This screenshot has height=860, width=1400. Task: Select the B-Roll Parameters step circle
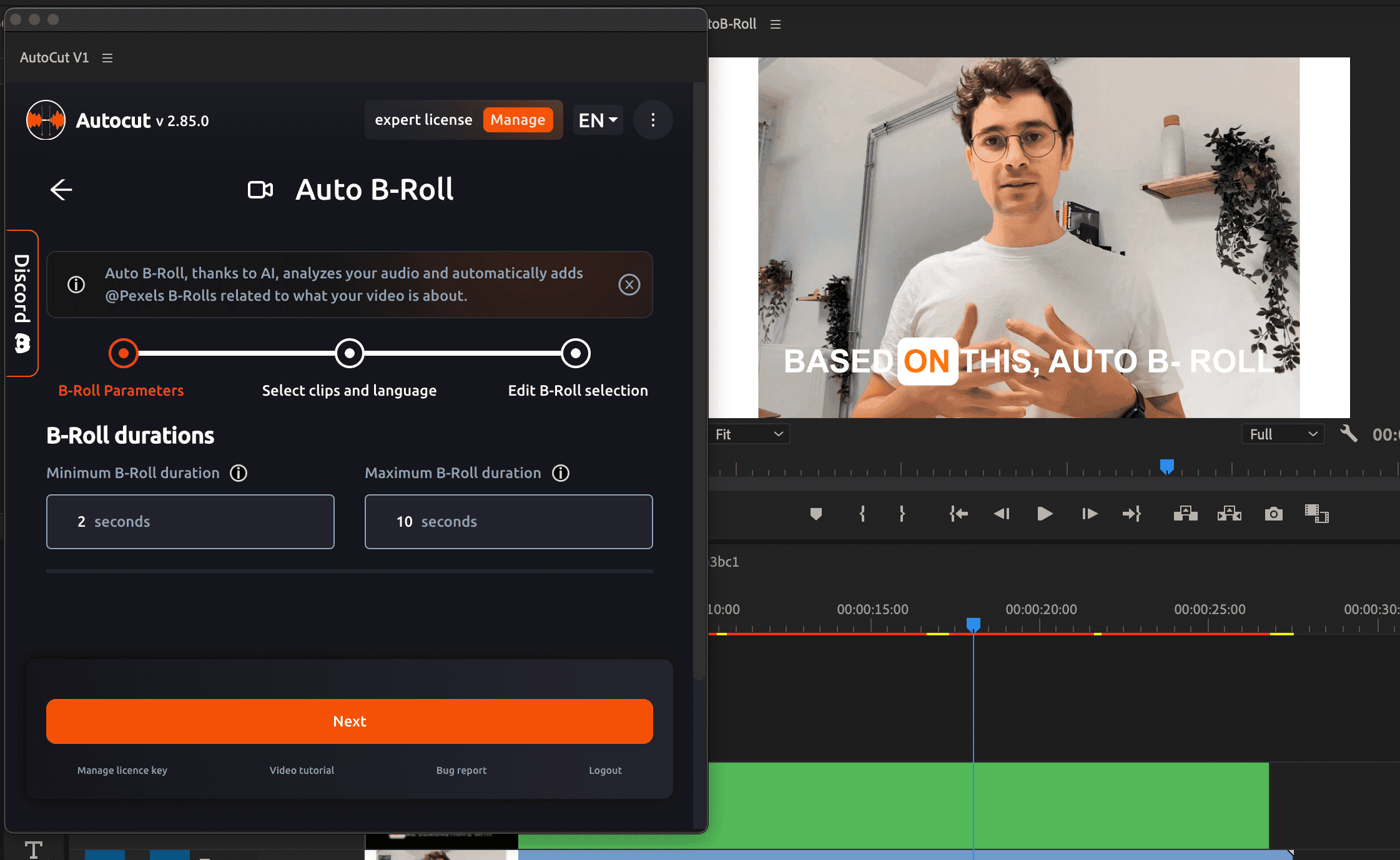pos(124,353)
